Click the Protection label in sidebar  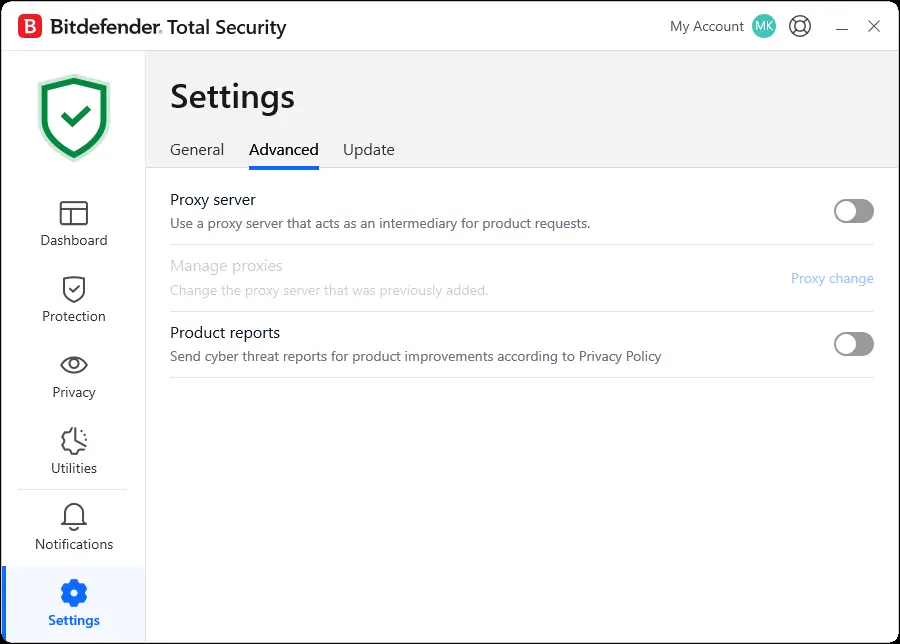pos(73,316)
